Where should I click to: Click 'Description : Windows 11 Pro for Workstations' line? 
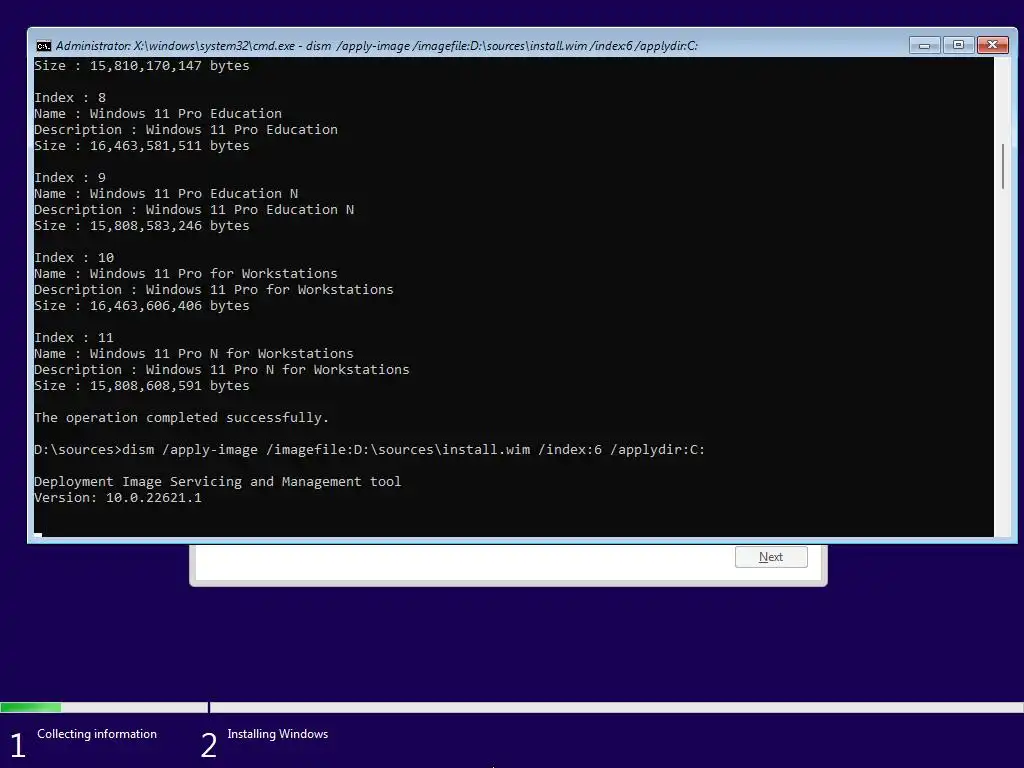tap(214, 289)
